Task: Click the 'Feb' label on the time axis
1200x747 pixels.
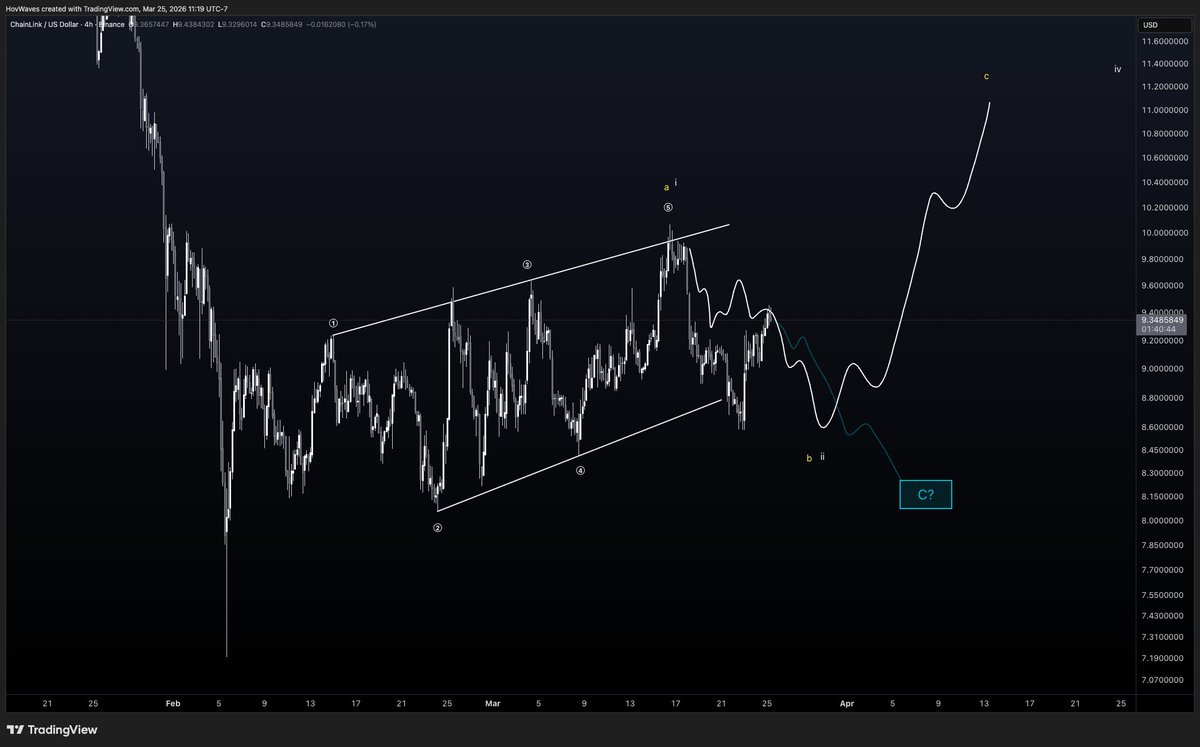Action: tap(173, 703)
